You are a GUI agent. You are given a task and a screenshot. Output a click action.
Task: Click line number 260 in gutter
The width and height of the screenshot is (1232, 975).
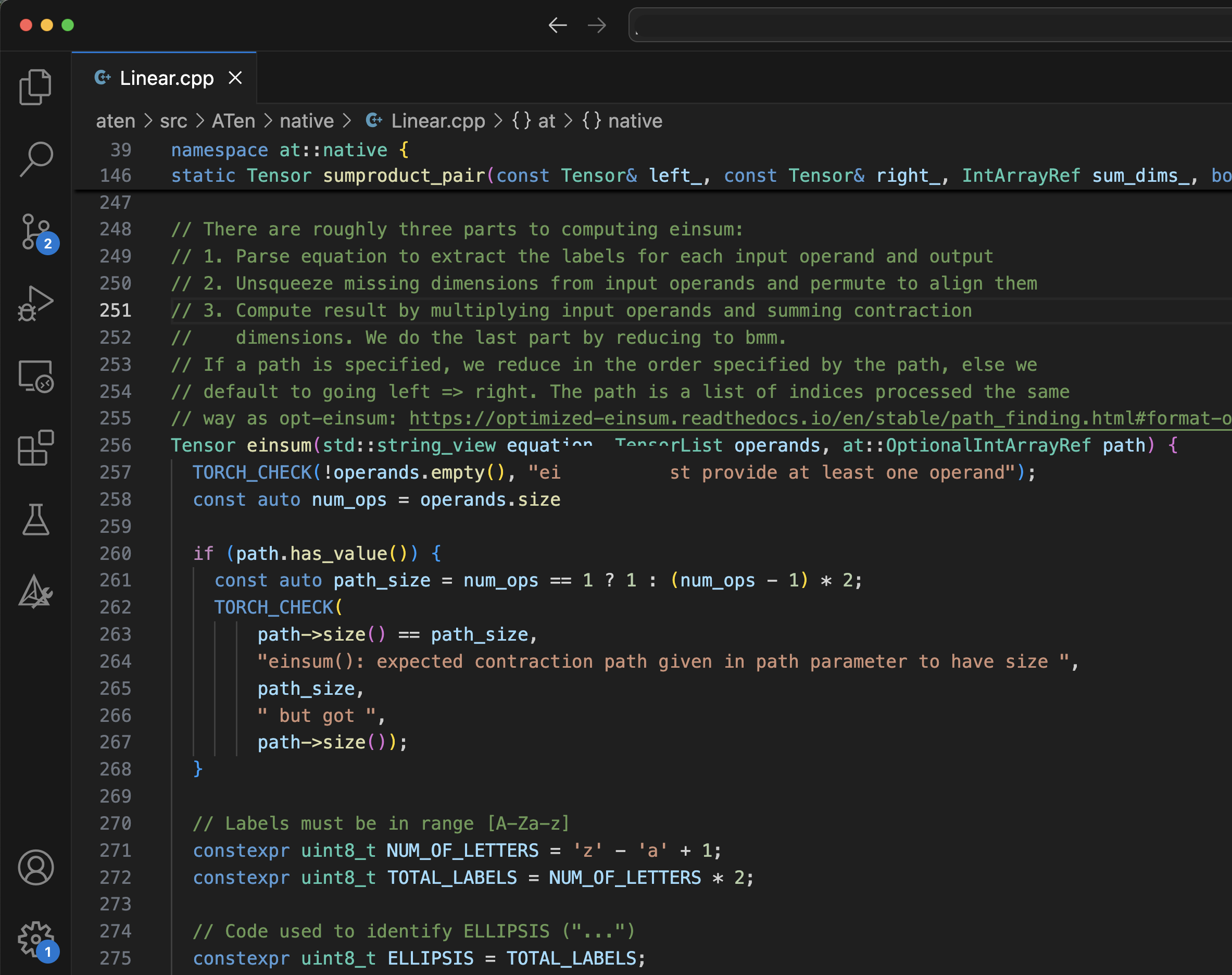(115, 553)
